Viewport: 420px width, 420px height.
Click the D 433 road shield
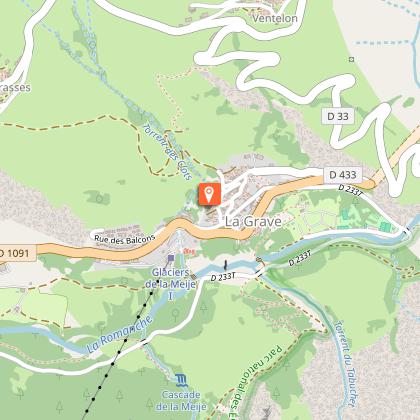point(343,175)
